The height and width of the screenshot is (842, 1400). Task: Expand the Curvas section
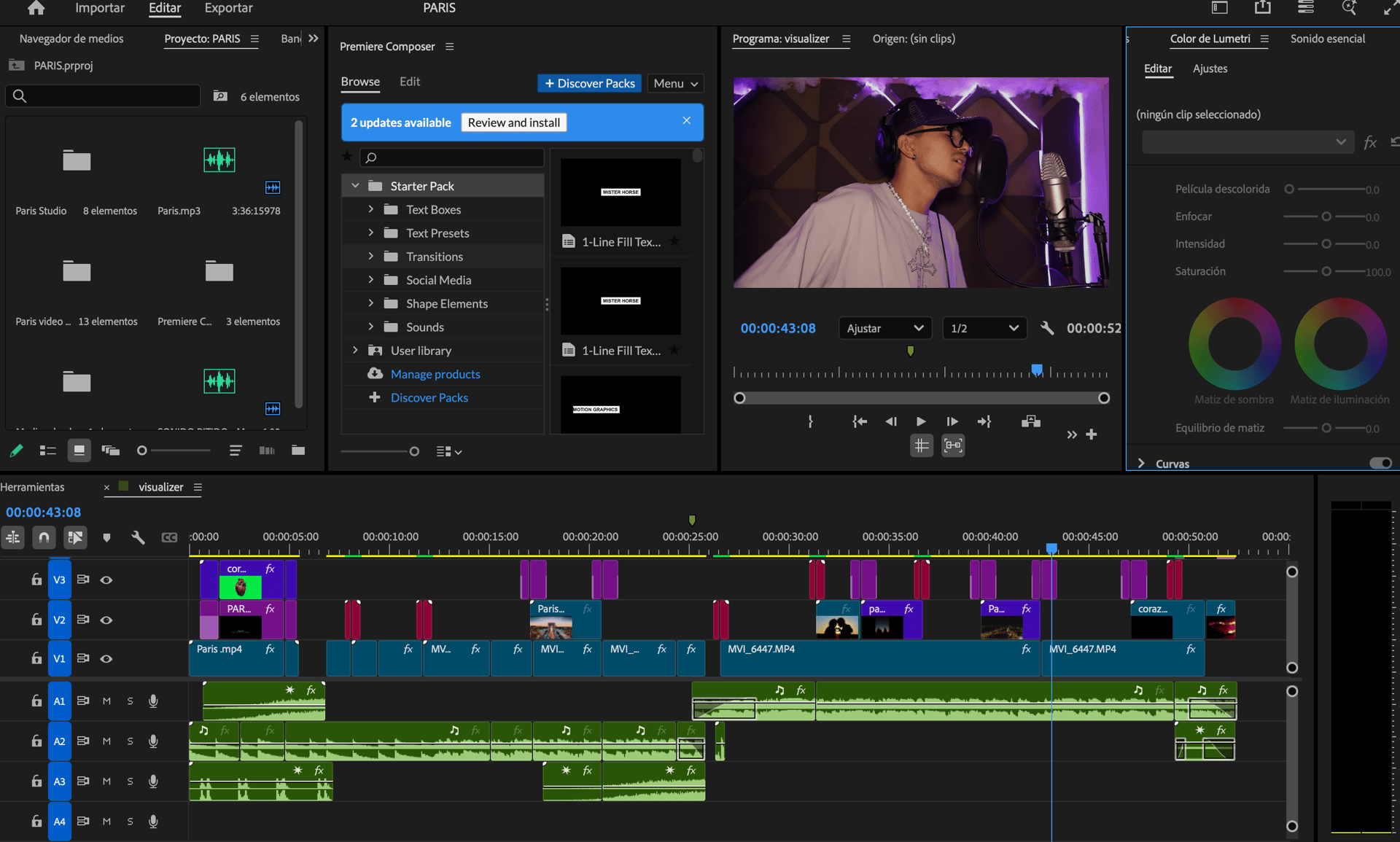1142,464
